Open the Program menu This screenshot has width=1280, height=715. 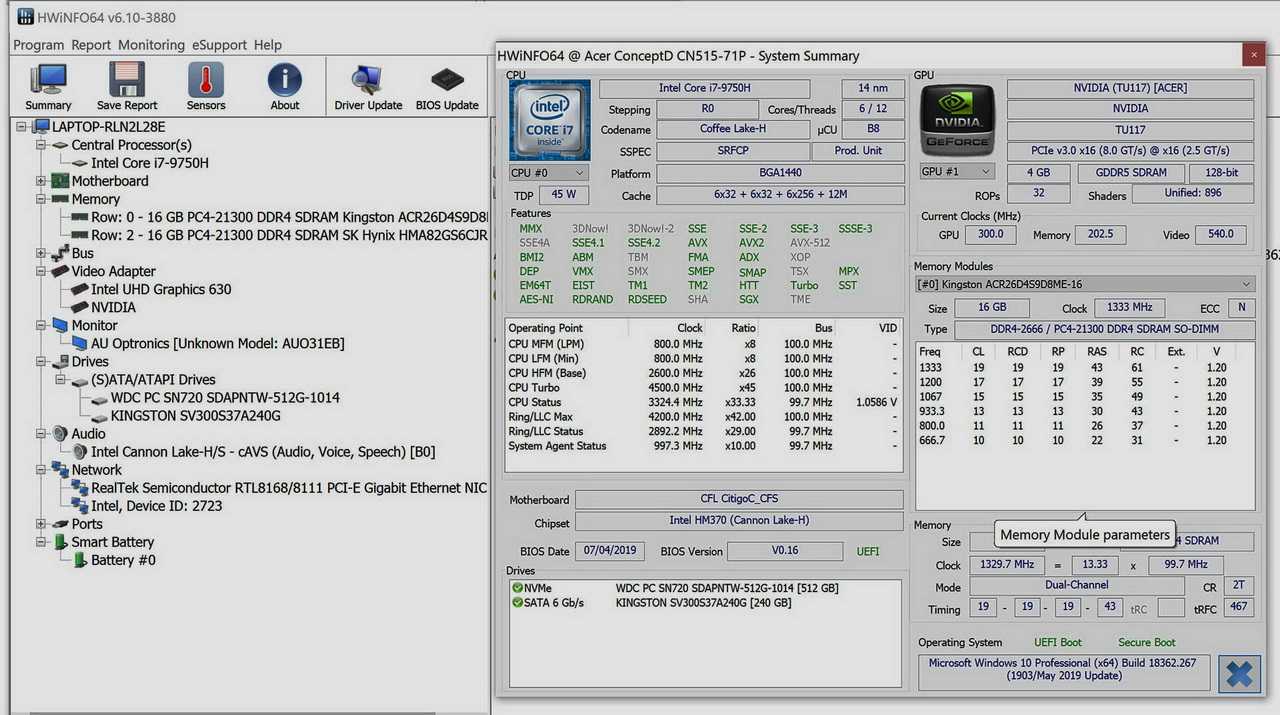(38, 45)
